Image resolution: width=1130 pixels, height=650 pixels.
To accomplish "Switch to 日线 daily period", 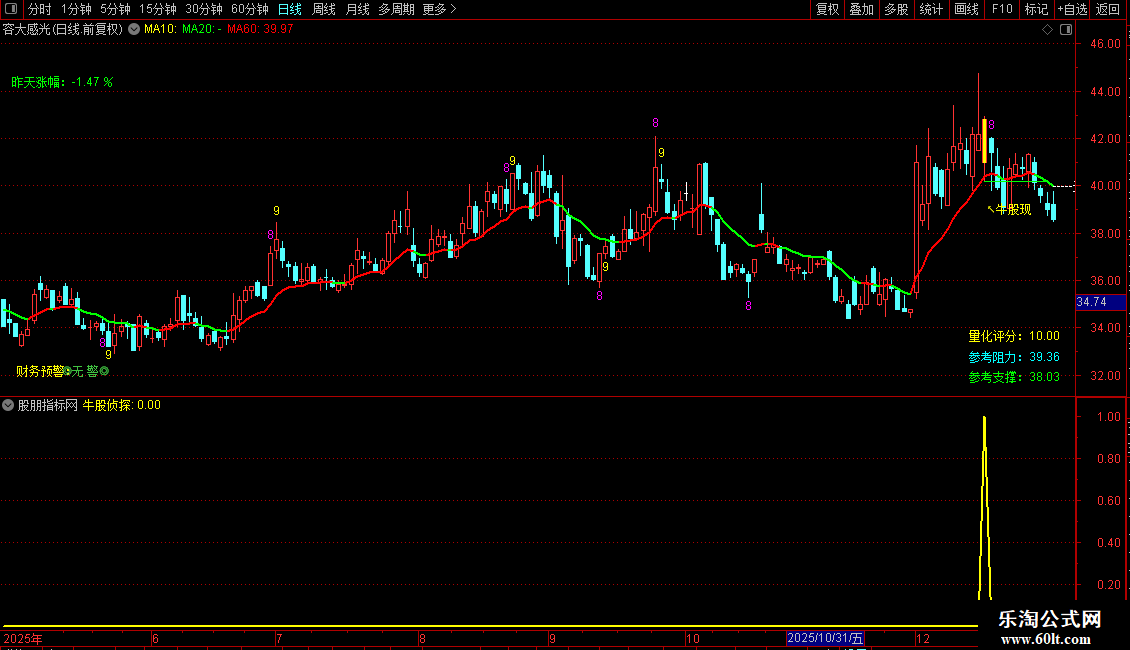I will (290, 9).
